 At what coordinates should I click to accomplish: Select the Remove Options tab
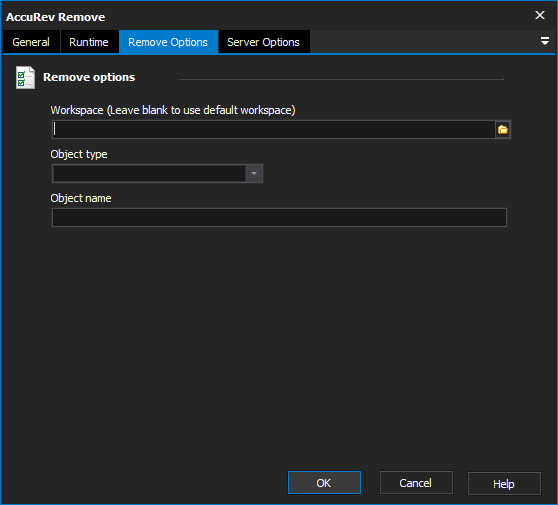[x=168, y=42]
